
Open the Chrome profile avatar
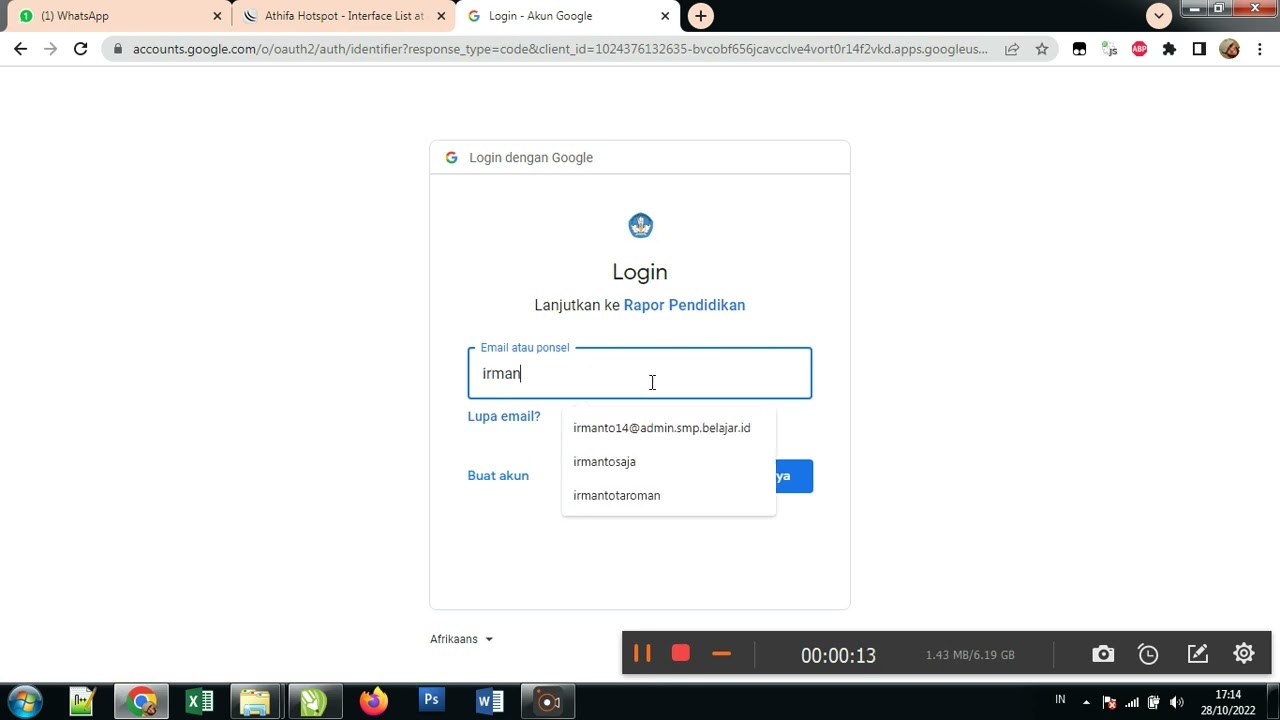[x=1230, y=48]
